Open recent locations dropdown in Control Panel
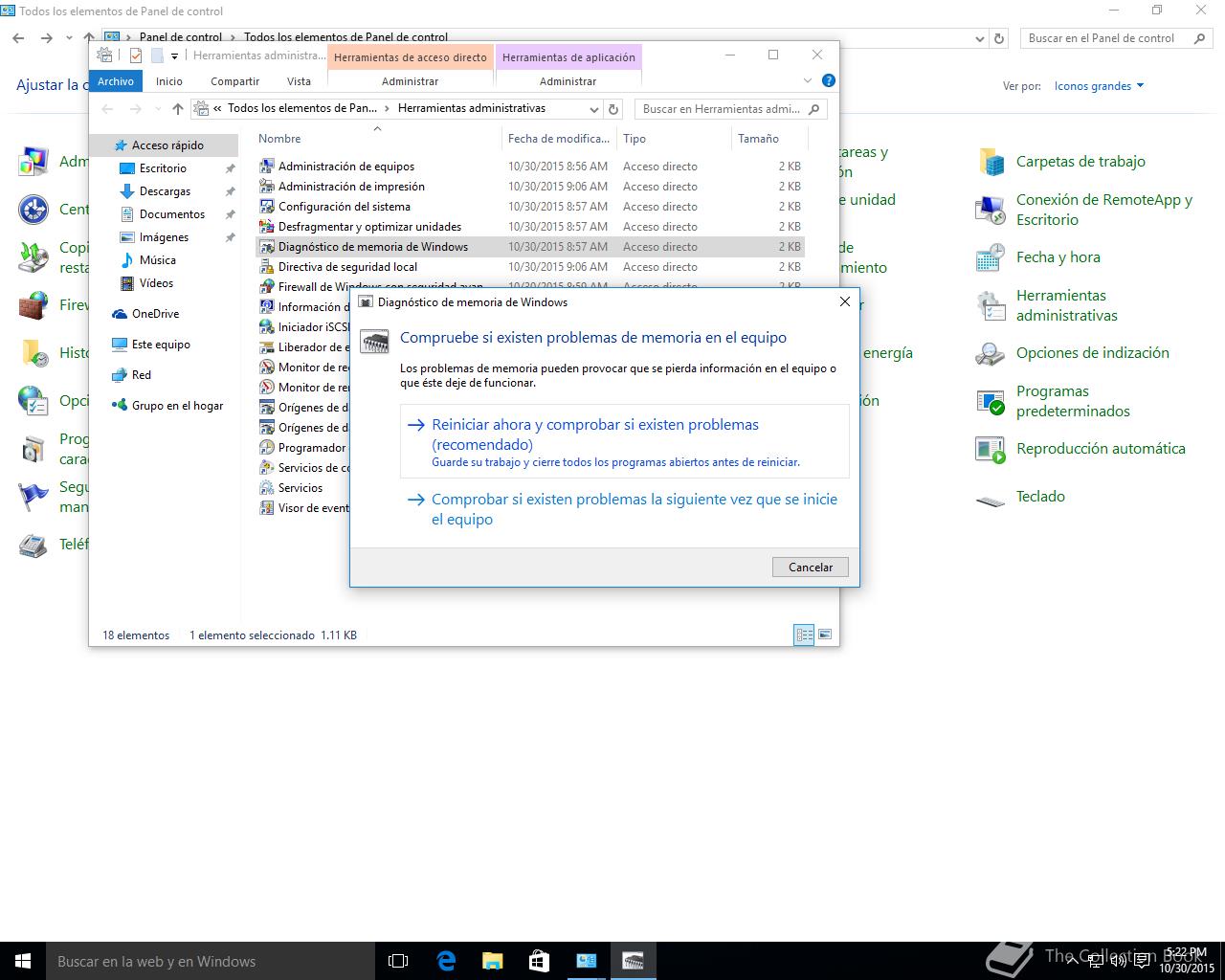 pyautogui.click(x=69, y=38)
